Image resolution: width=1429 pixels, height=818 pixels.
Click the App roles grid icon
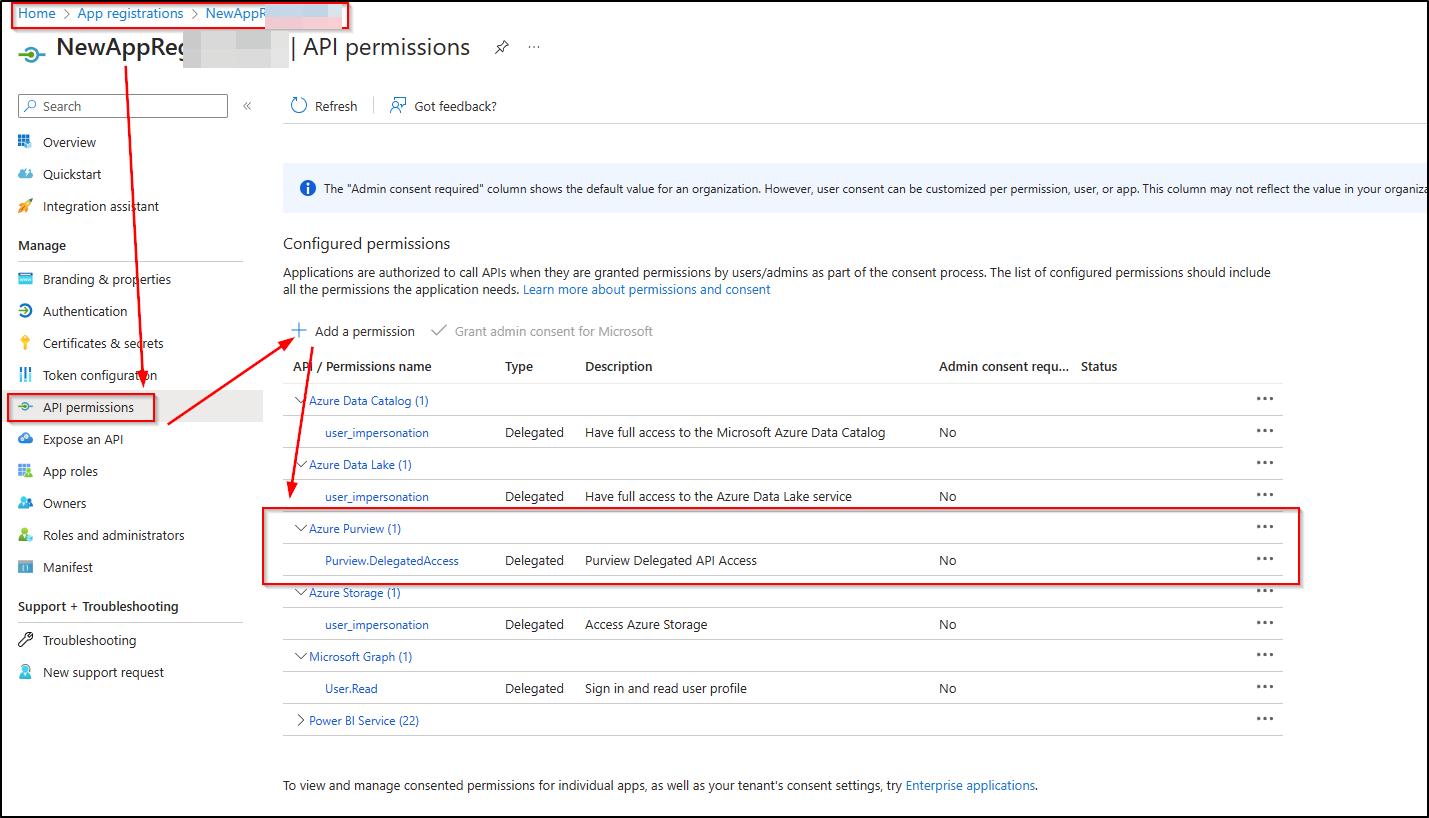pos(26,471)
